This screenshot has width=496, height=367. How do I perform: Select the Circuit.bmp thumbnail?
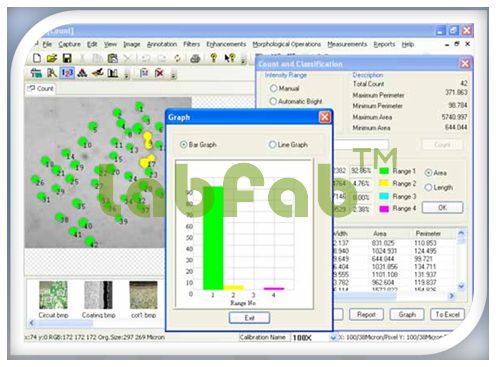[x=53, y=295]
